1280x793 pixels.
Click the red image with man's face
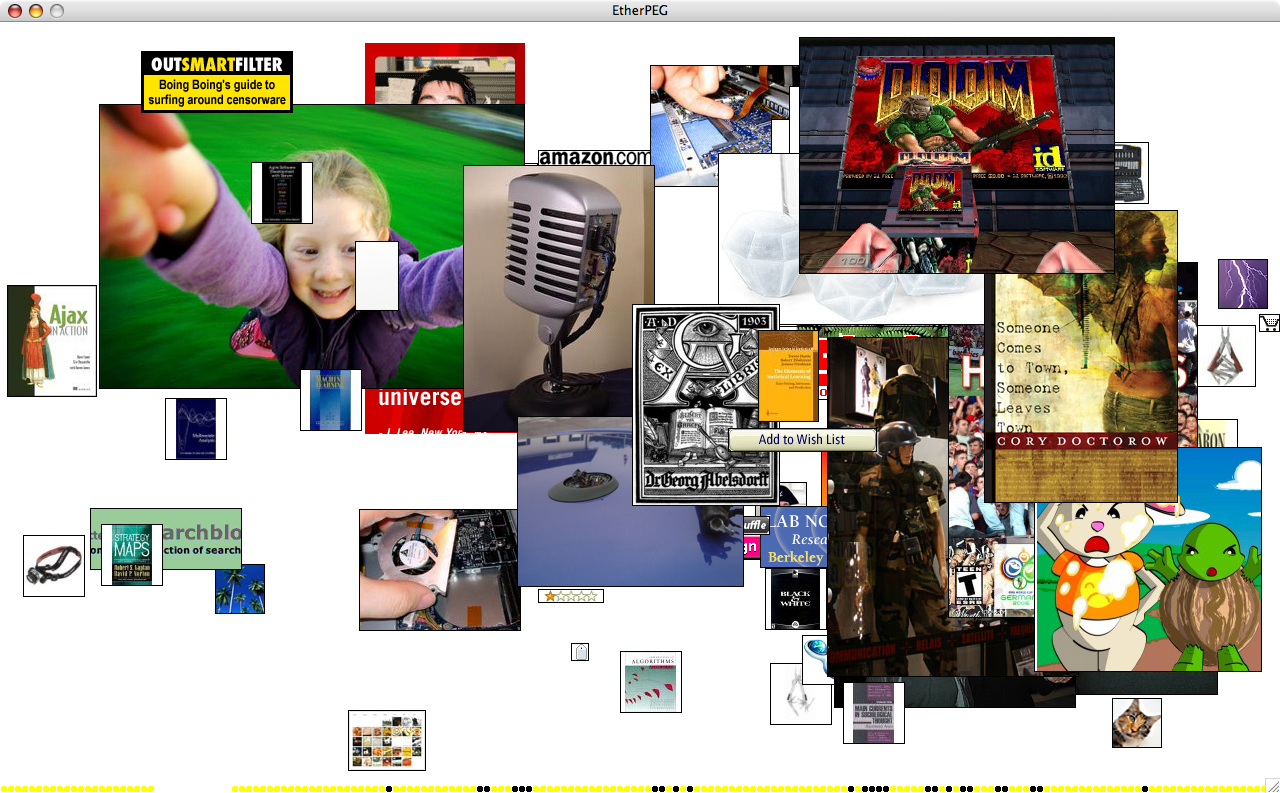pyautogui.click(x=445, y=73)
